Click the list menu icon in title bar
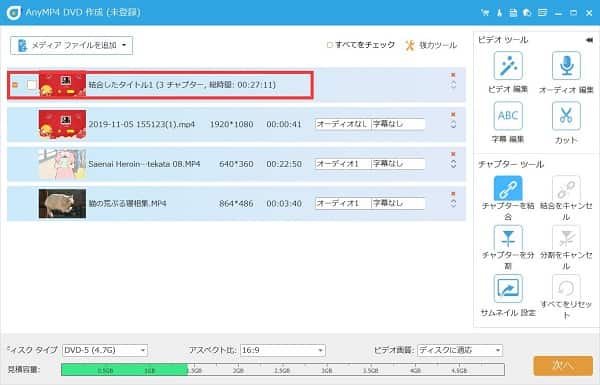Image resolution: width=600 pixels, height=385 pixels. [x=542, y=13]
